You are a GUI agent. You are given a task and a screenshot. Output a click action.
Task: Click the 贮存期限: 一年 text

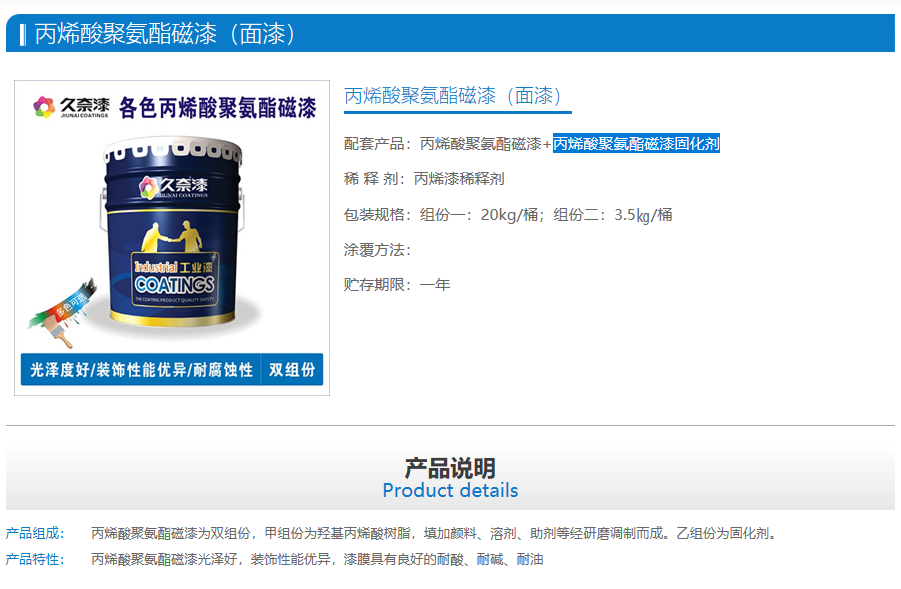tap(397, 284)
